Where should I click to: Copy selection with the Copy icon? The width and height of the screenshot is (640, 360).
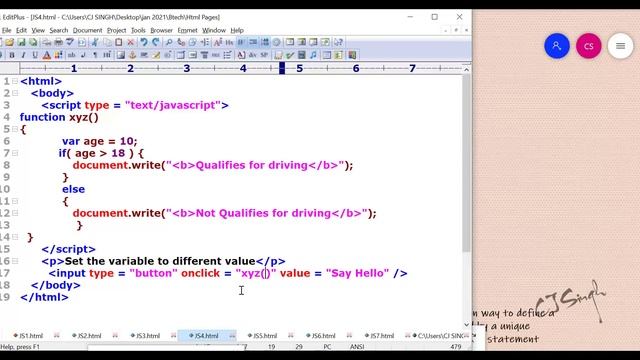coord(107,42)
